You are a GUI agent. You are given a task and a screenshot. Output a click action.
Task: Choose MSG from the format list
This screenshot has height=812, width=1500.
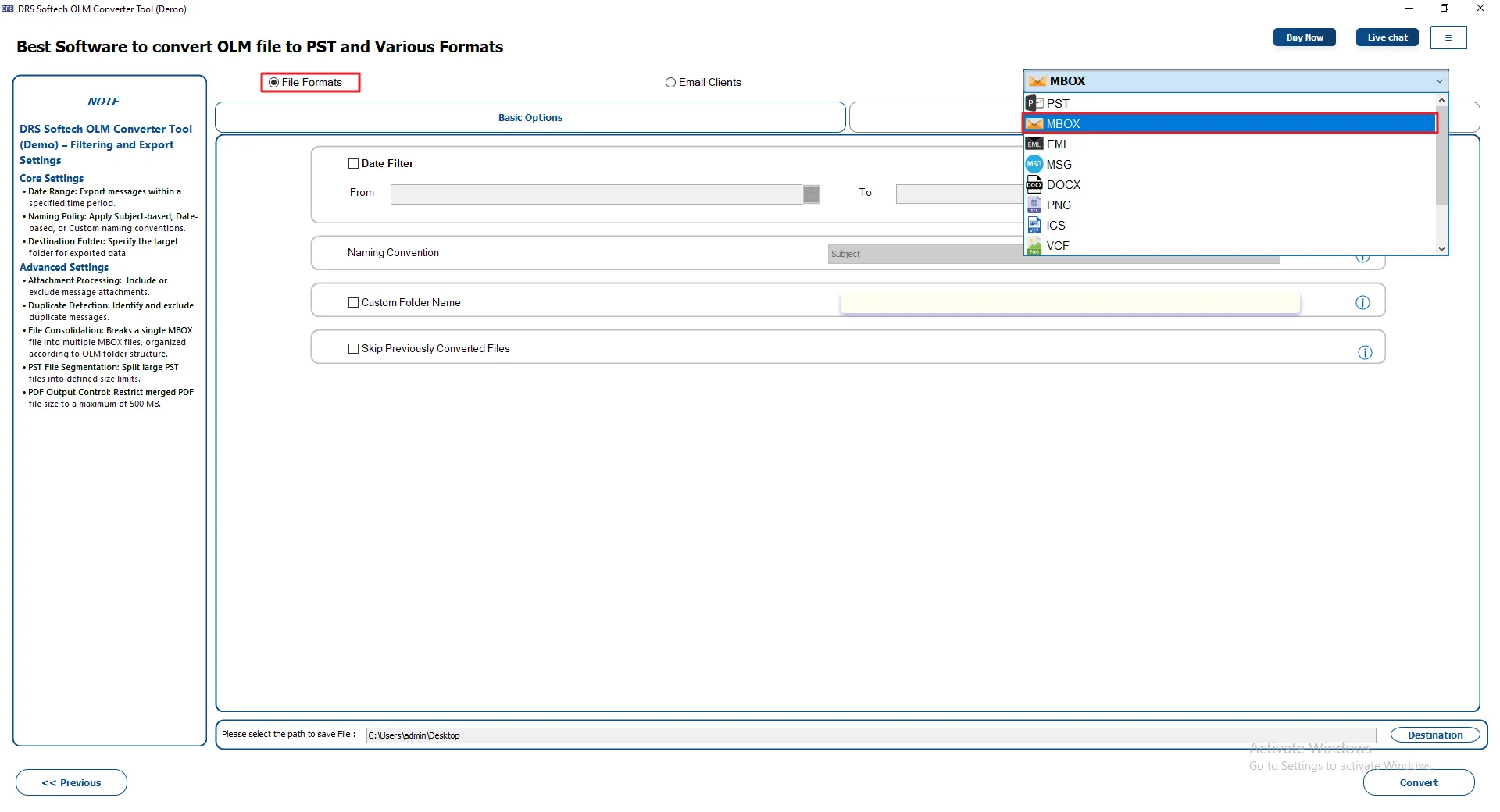click(x=1230, y=164)
